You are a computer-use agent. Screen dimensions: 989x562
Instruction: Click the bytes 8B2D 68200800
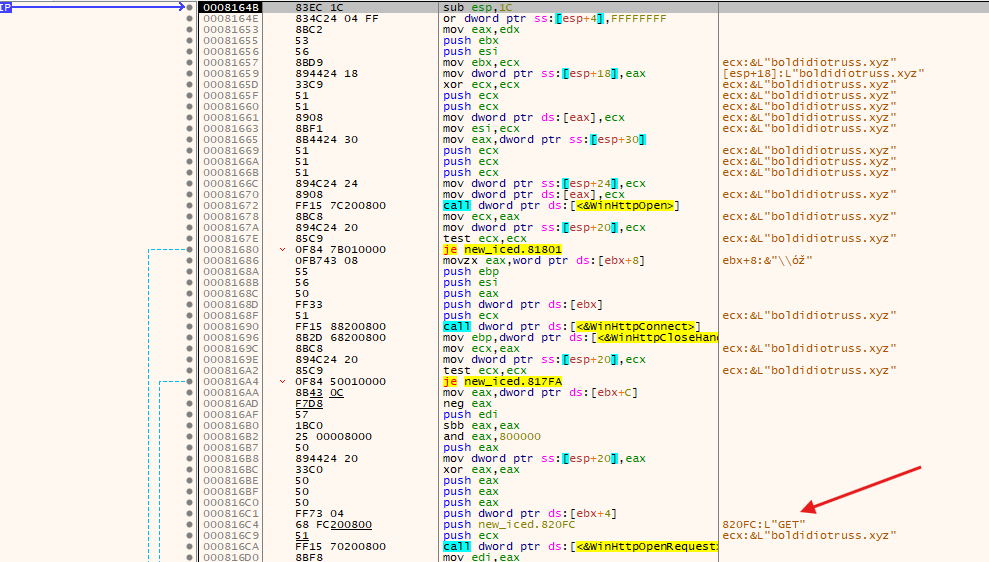coord(341,337)
